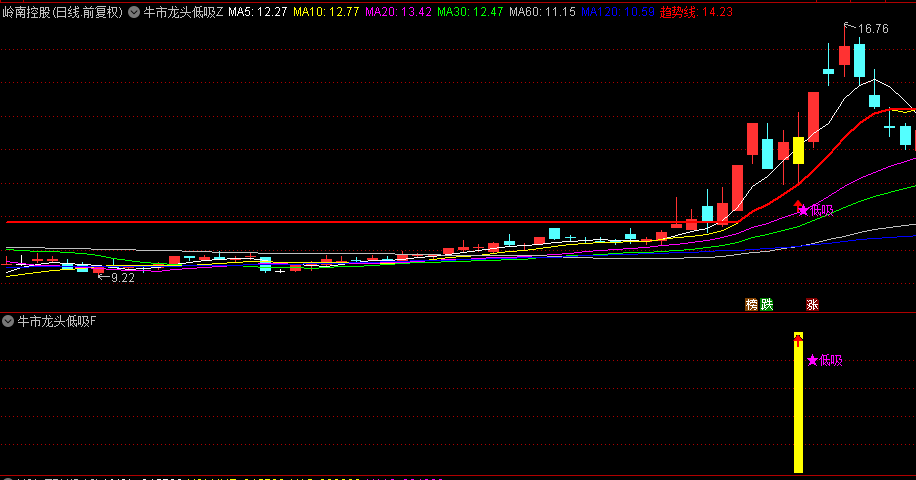Click the ★低吸 signal in the main chart
Image resolution: width=916 pixels, height=480 pixels.
816,210
